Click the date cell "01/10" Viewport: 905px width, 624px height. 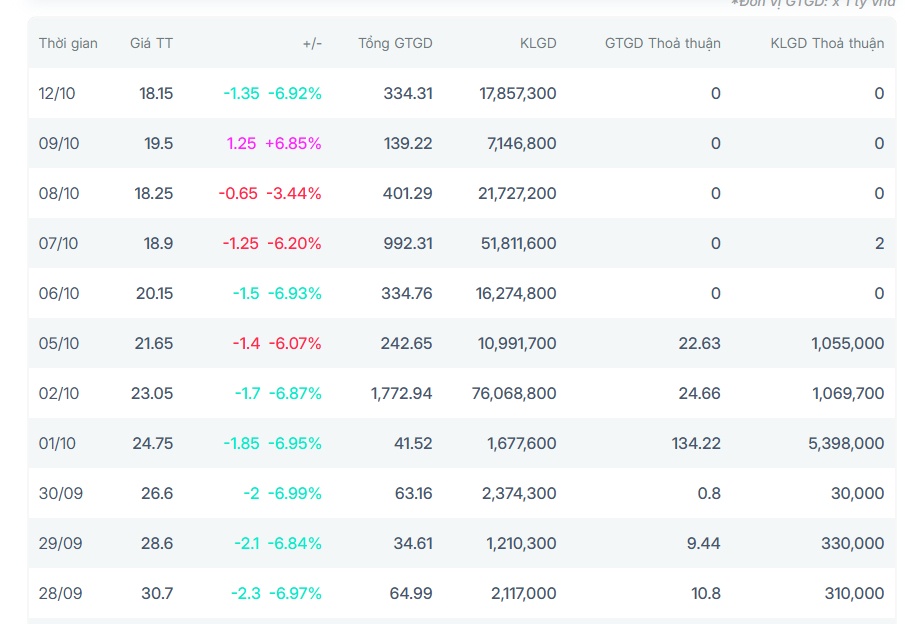click(x=57, y=443)
